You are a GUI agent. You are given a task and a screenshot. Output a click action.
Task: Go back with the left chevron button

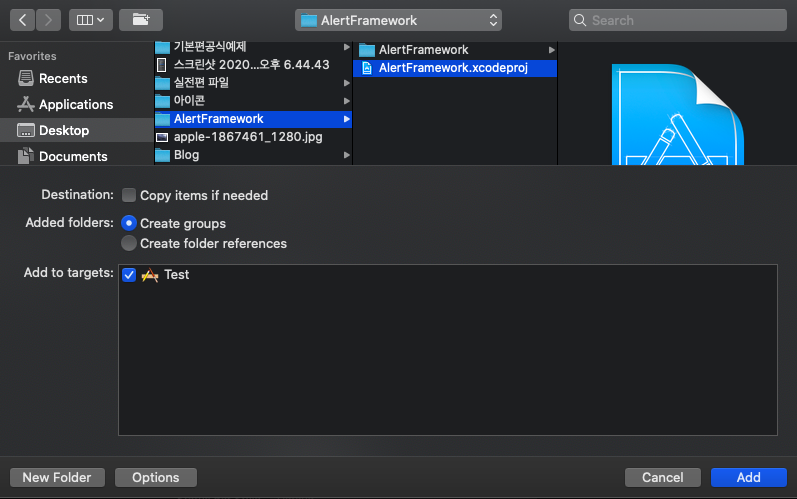click(22, 20)
